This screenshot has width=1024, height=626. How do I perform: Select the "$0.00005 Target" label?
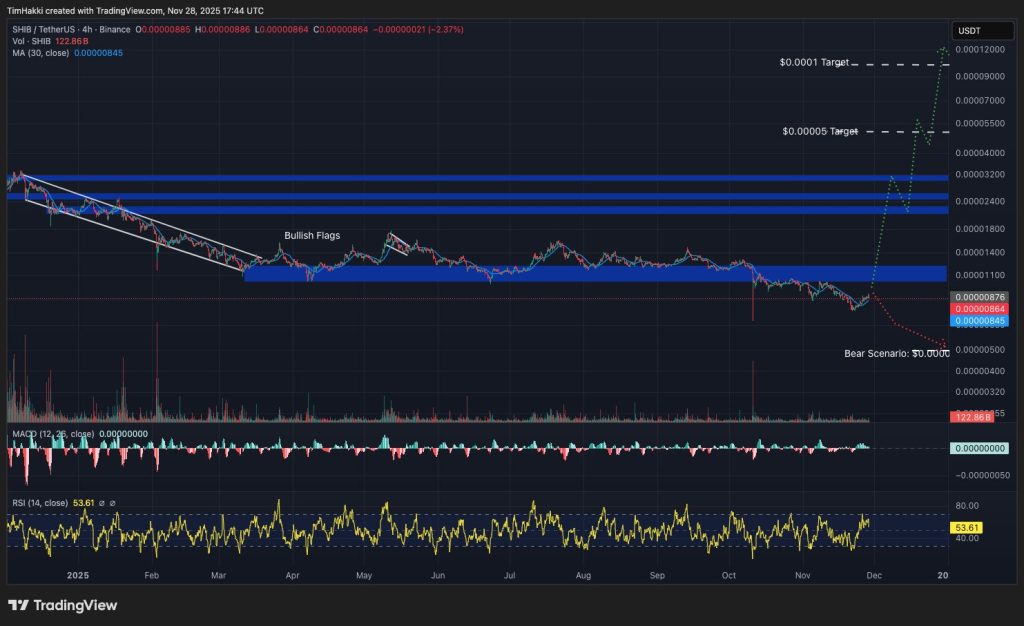tap(819, 132)
